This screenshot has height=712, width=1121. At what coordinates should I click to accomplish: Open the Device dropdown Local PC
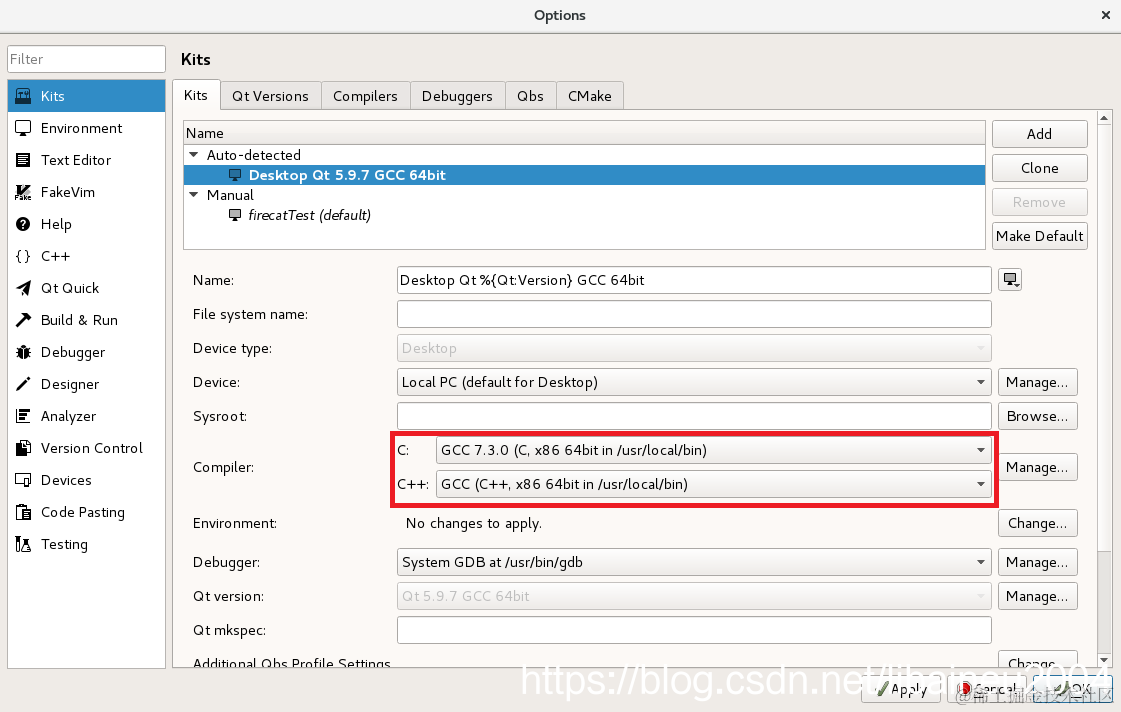(x=694, y=382)
